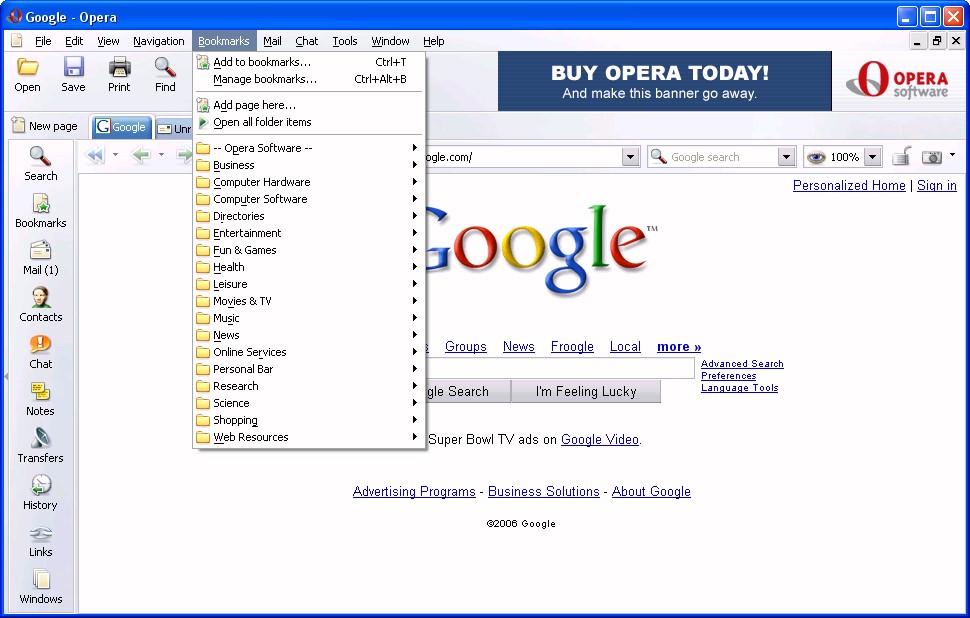
Task: Click the Opera software logo
Action: (897, 80)
